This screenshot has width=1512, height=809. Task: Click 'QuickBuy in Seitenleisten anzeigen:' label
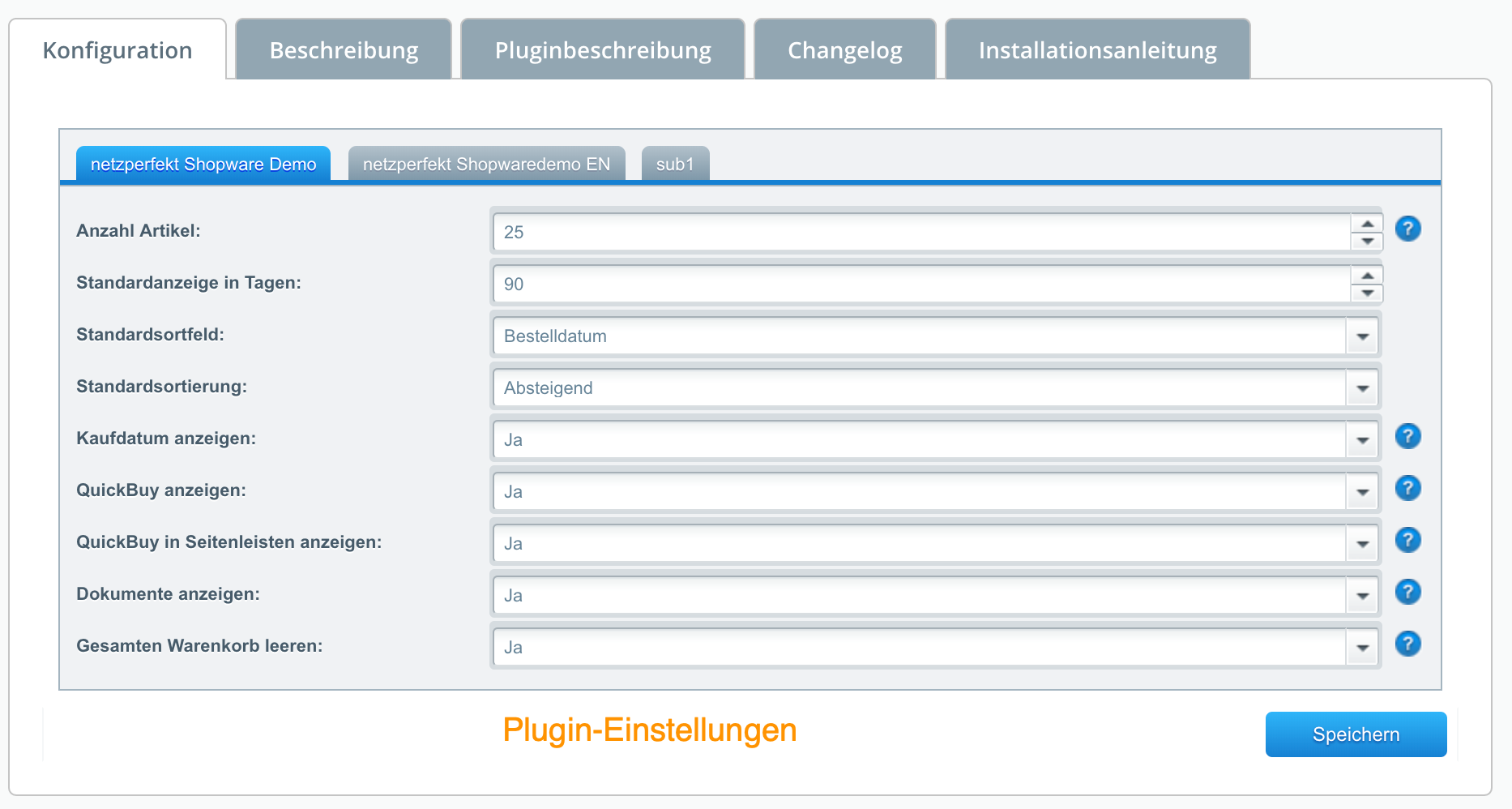[229, 542]
